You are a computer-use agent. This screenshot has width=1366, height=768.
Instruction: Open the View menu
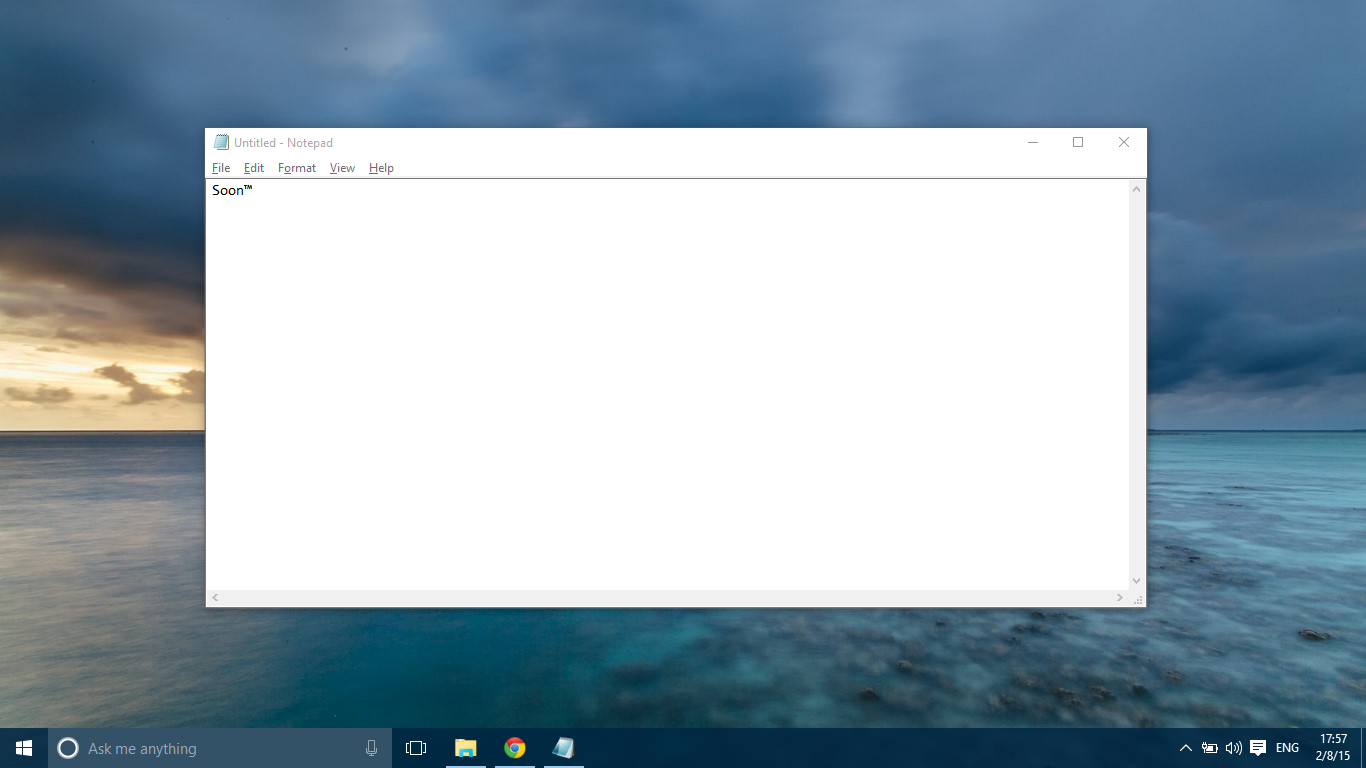[342, 167]
